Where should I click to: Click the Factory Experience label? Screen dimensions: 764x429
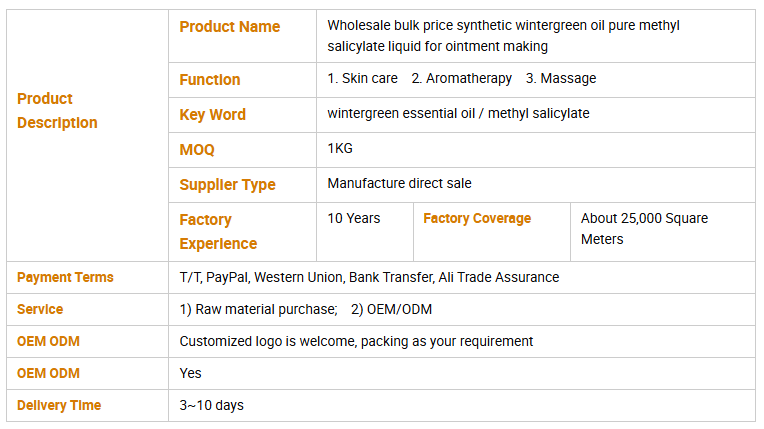coord(218,232)
